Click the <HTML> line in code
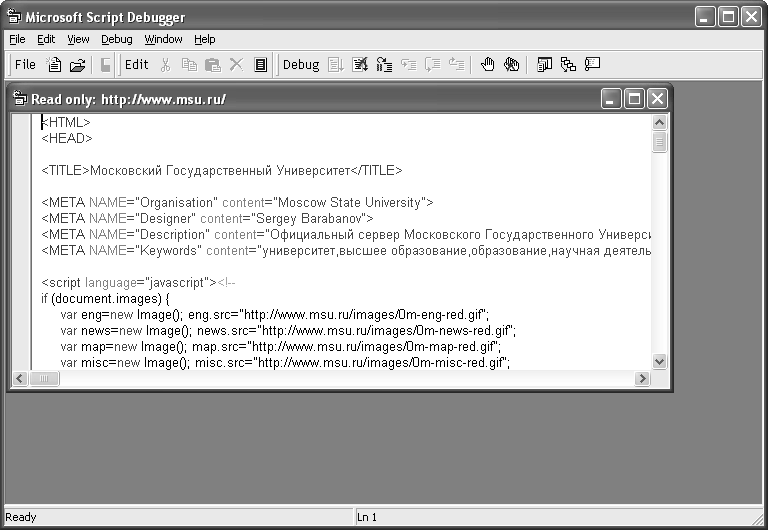Viewport: 768px width, 530px height. click(66, 122)
